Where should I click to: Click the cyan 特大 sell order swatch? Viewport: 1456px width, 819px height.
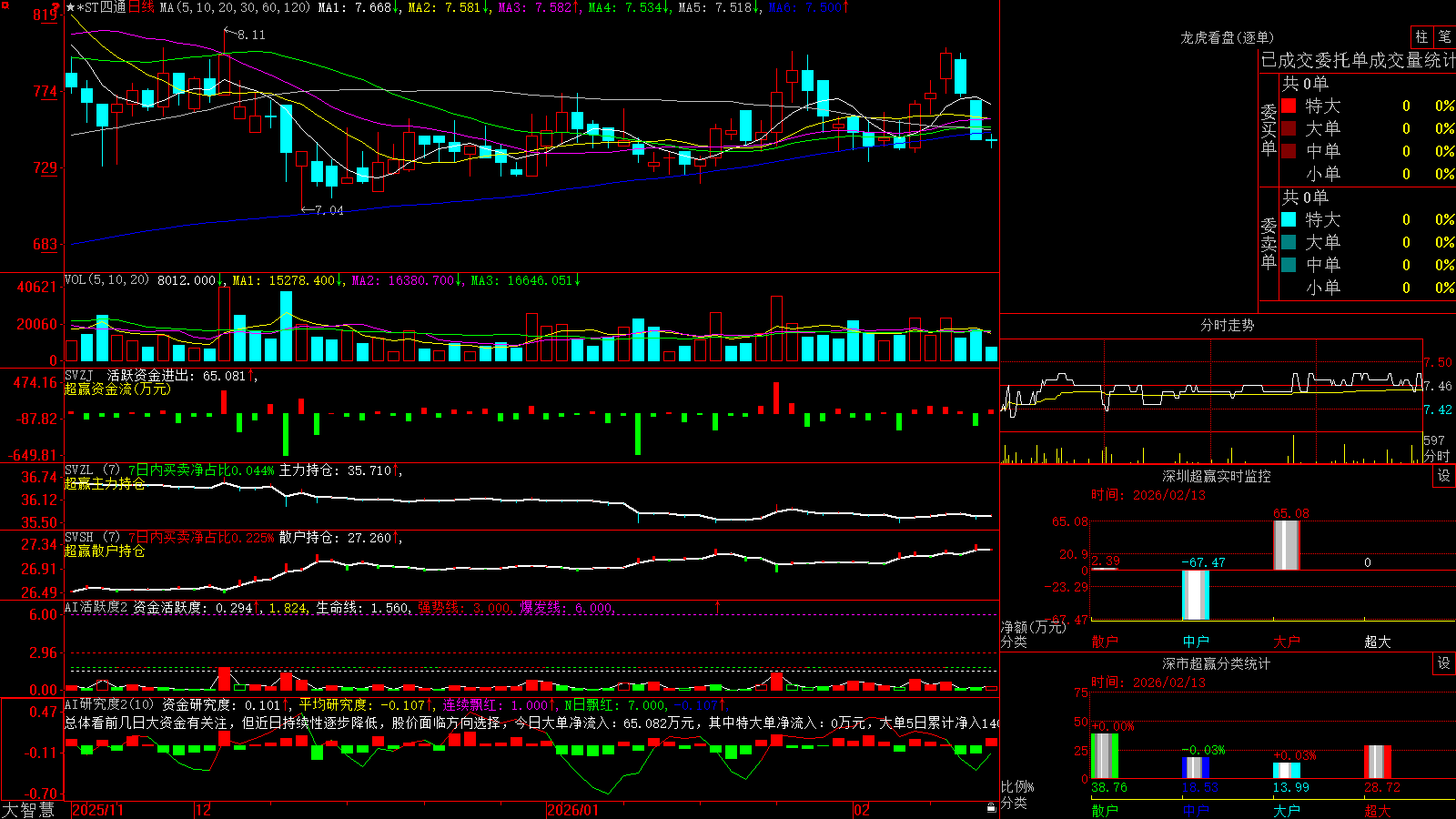tap(1289, 219)
